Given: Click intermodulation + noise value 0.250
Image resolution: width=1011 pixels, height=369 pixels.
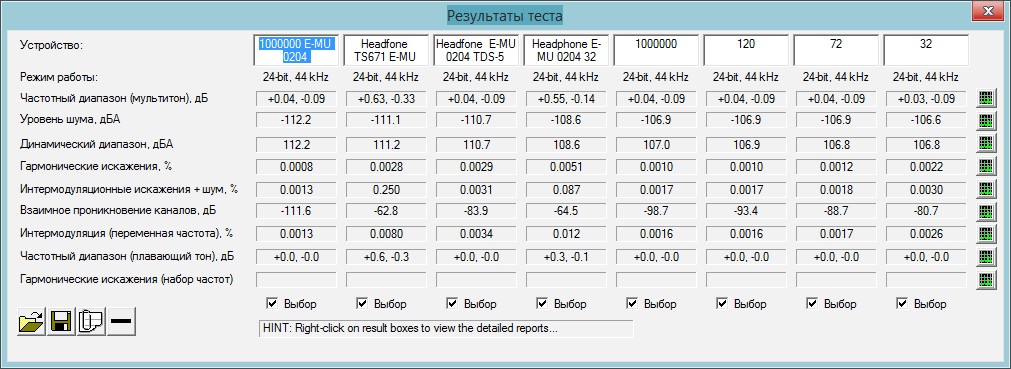Looking at the screenshot, I should [386, 189].
